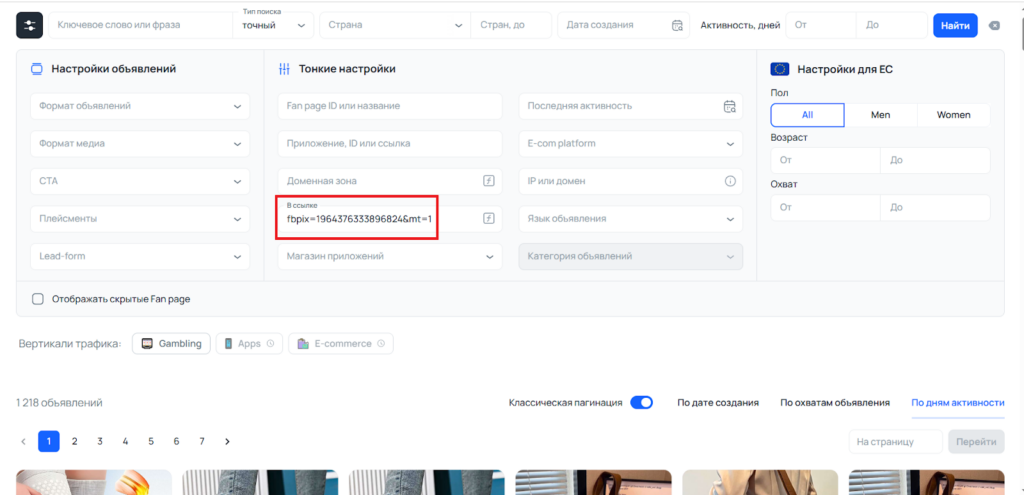Click the function icon in Доменная зона
1024x495 pixels.
tap(488, 181)
